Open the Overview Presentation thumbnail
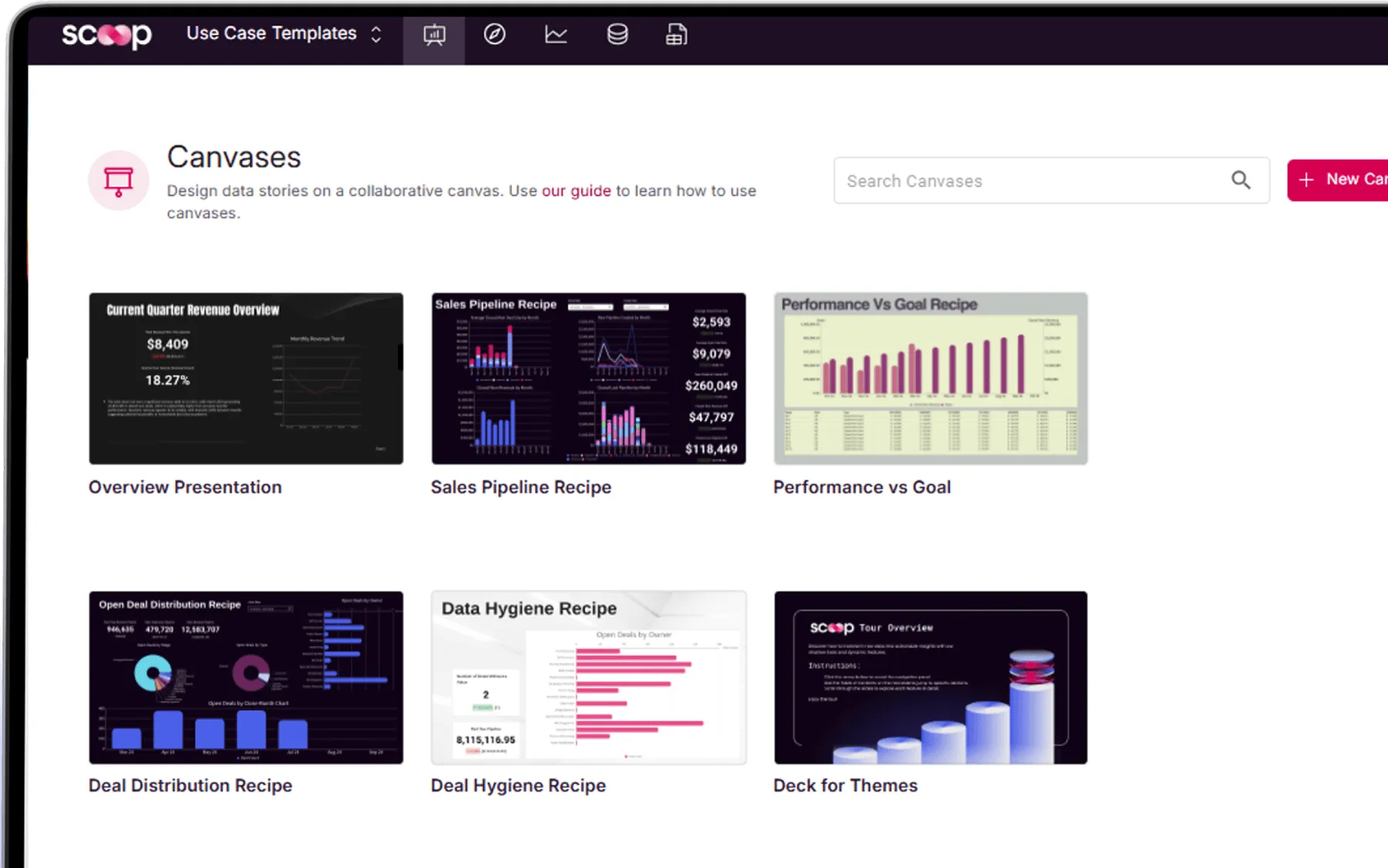This screenshot has width=1388, height=868. pyautogui.click(x=246, y=378)
